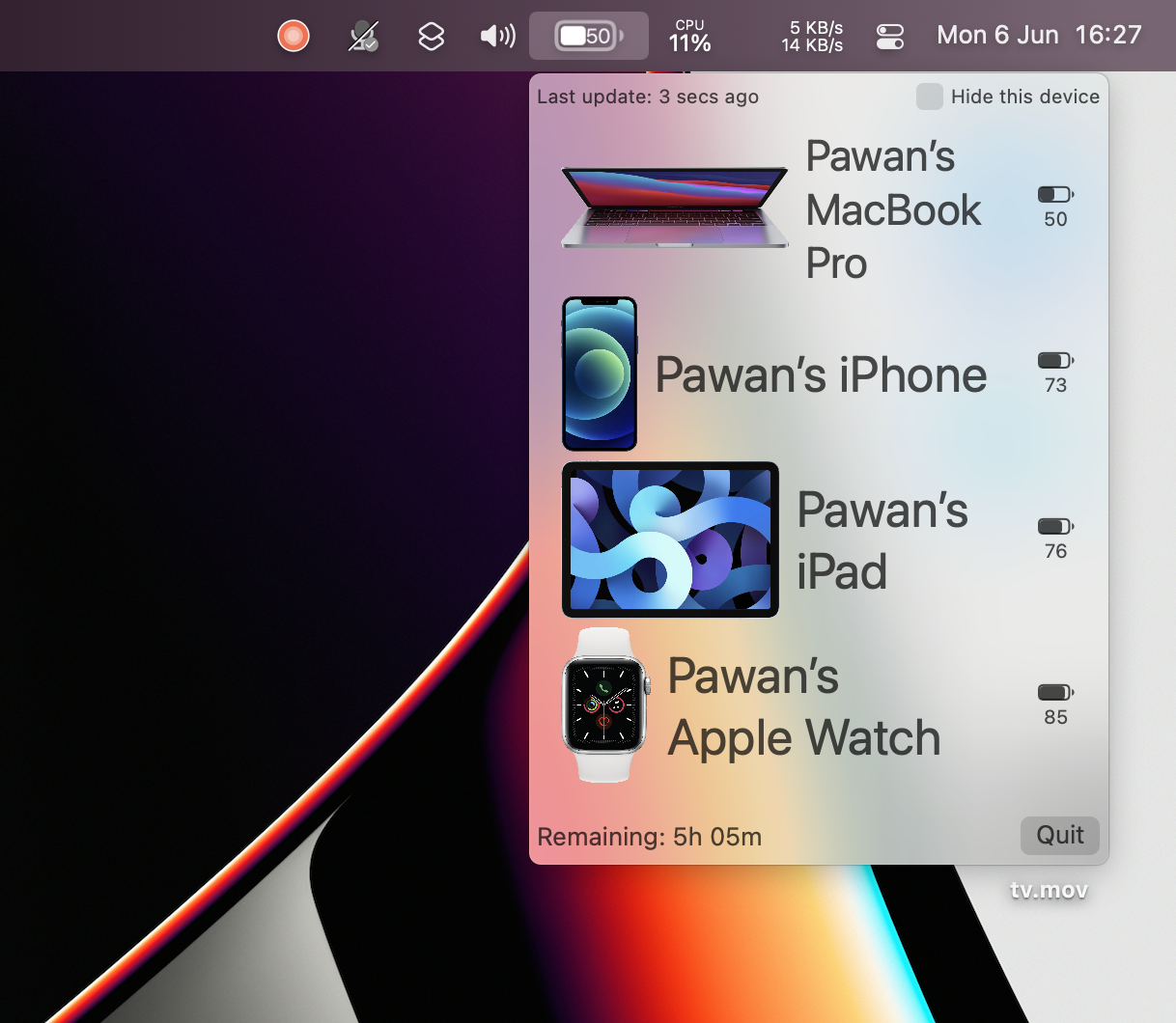Image resolution: width=1176 pixels, height=1023 pixels.
Task: Click the Apple Watch battery icon showing 85
Action: [1055, 692]
